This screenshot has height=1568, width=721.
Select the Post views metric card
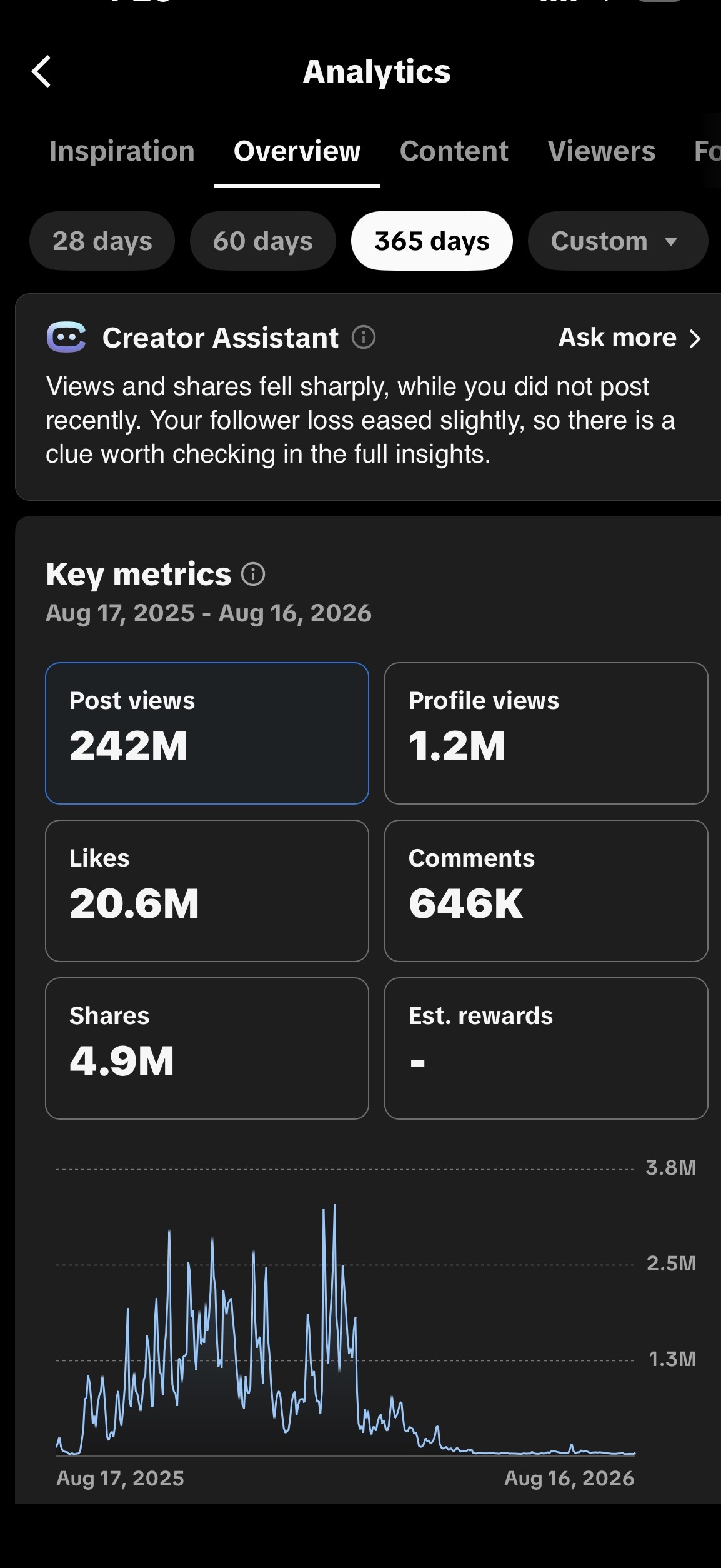207,733
